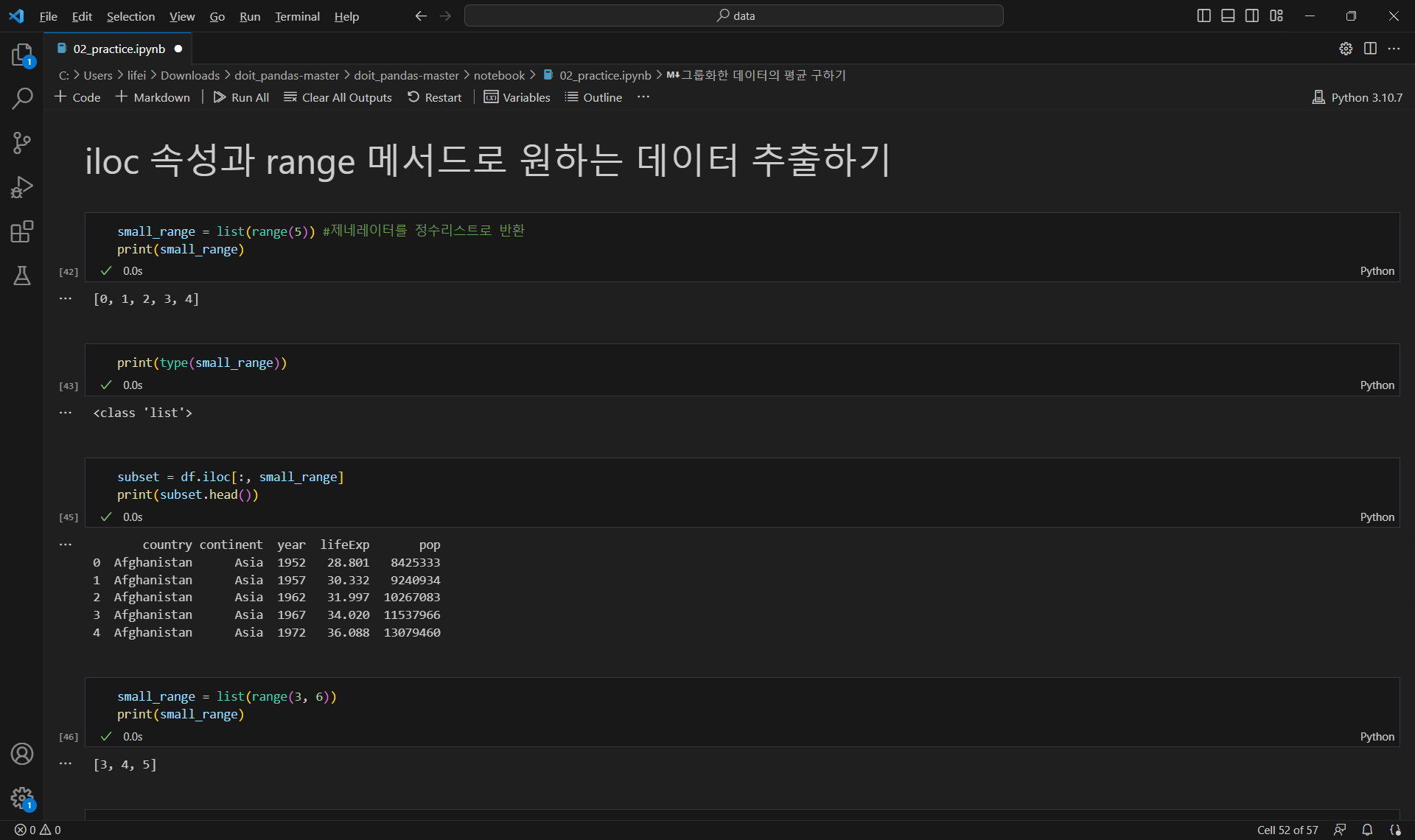
Task: Click Downloads in the breadcrumb path
Action: (190, 75)
